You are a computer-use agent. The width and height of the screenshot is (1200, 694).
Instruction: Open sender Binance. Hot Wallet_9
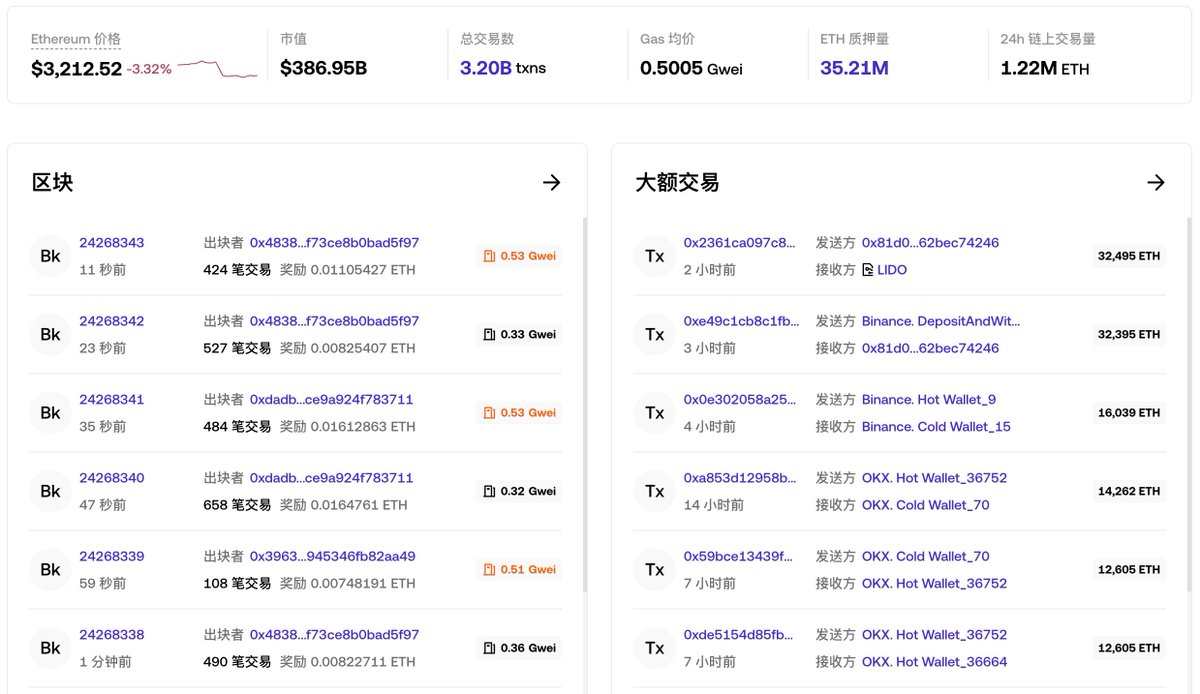(929, 399)
